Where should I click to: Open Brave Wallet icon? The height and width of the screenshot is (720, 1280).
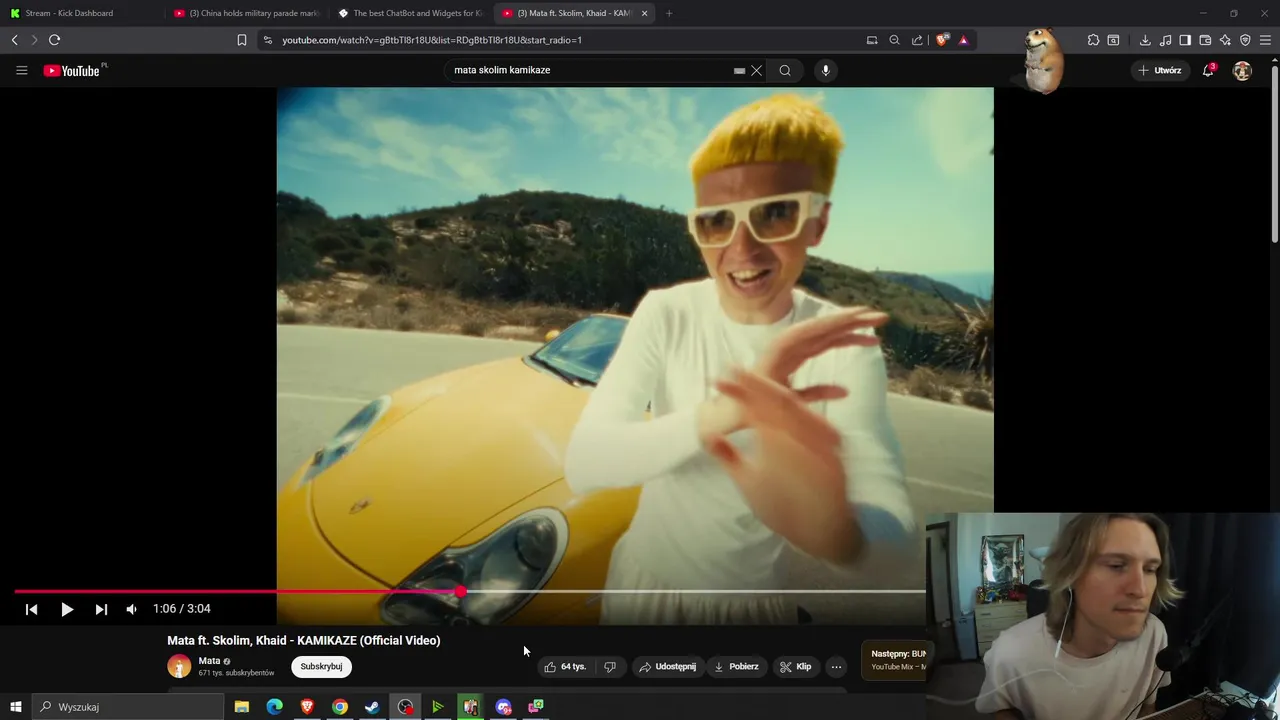(x=1205, y=40)
